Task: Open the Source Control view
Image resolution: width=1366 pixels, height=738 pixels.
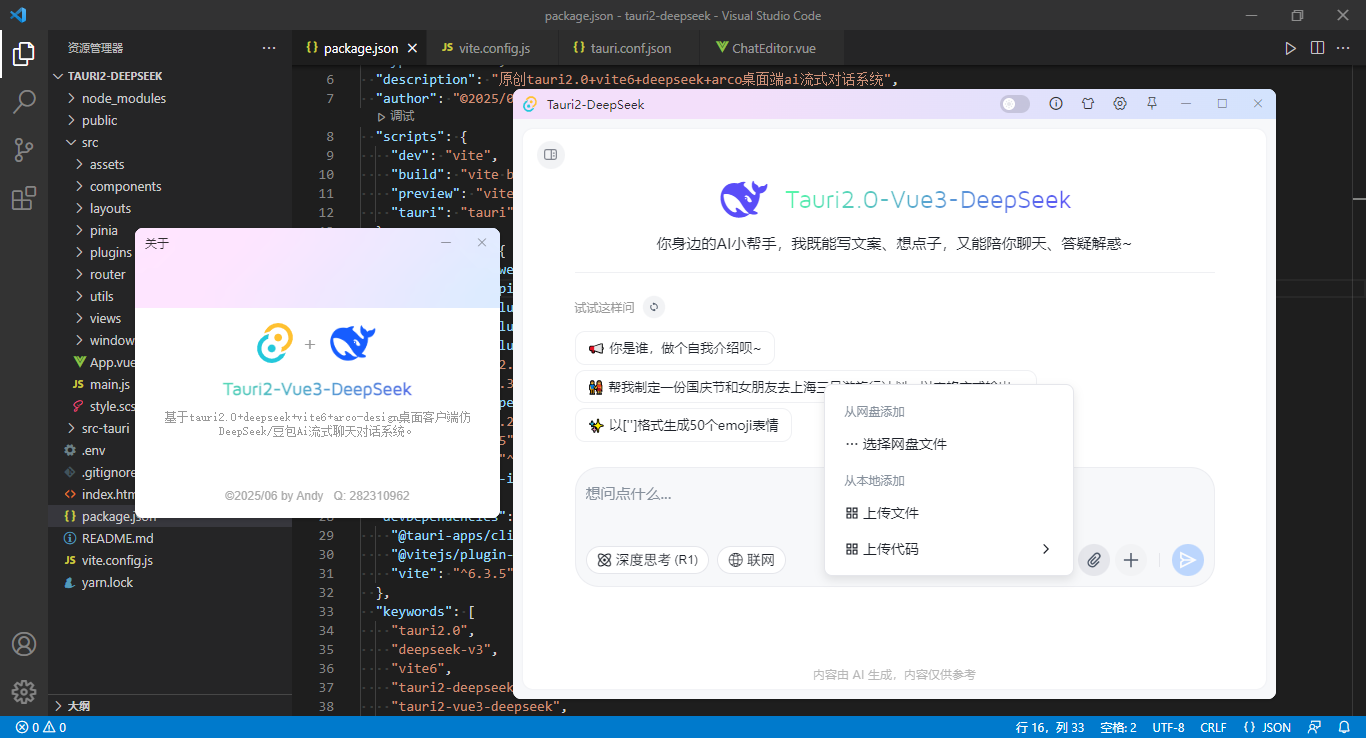Action: [x=24, y=150]
